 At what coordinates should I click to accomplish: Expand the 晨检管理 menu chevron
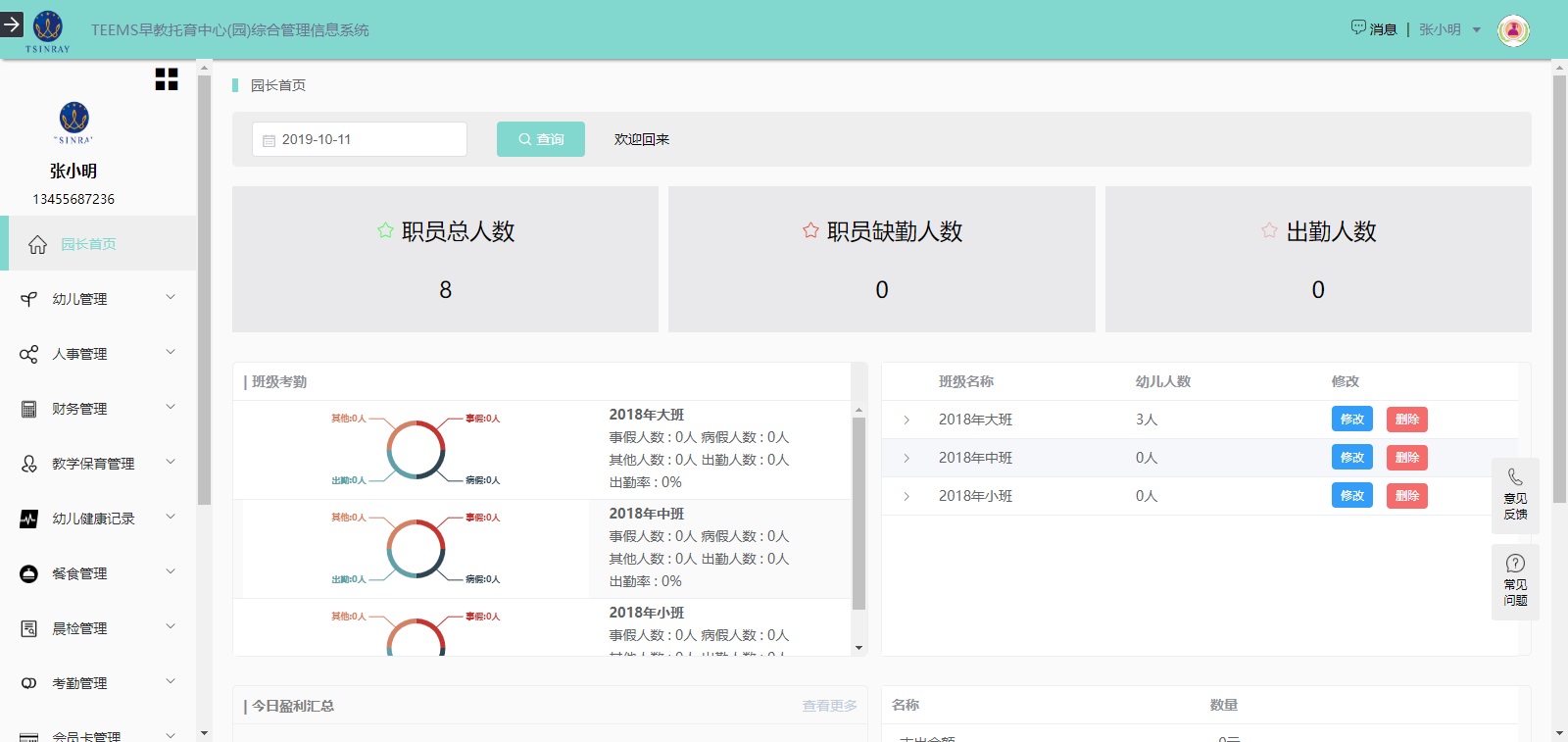click(171, 626)
